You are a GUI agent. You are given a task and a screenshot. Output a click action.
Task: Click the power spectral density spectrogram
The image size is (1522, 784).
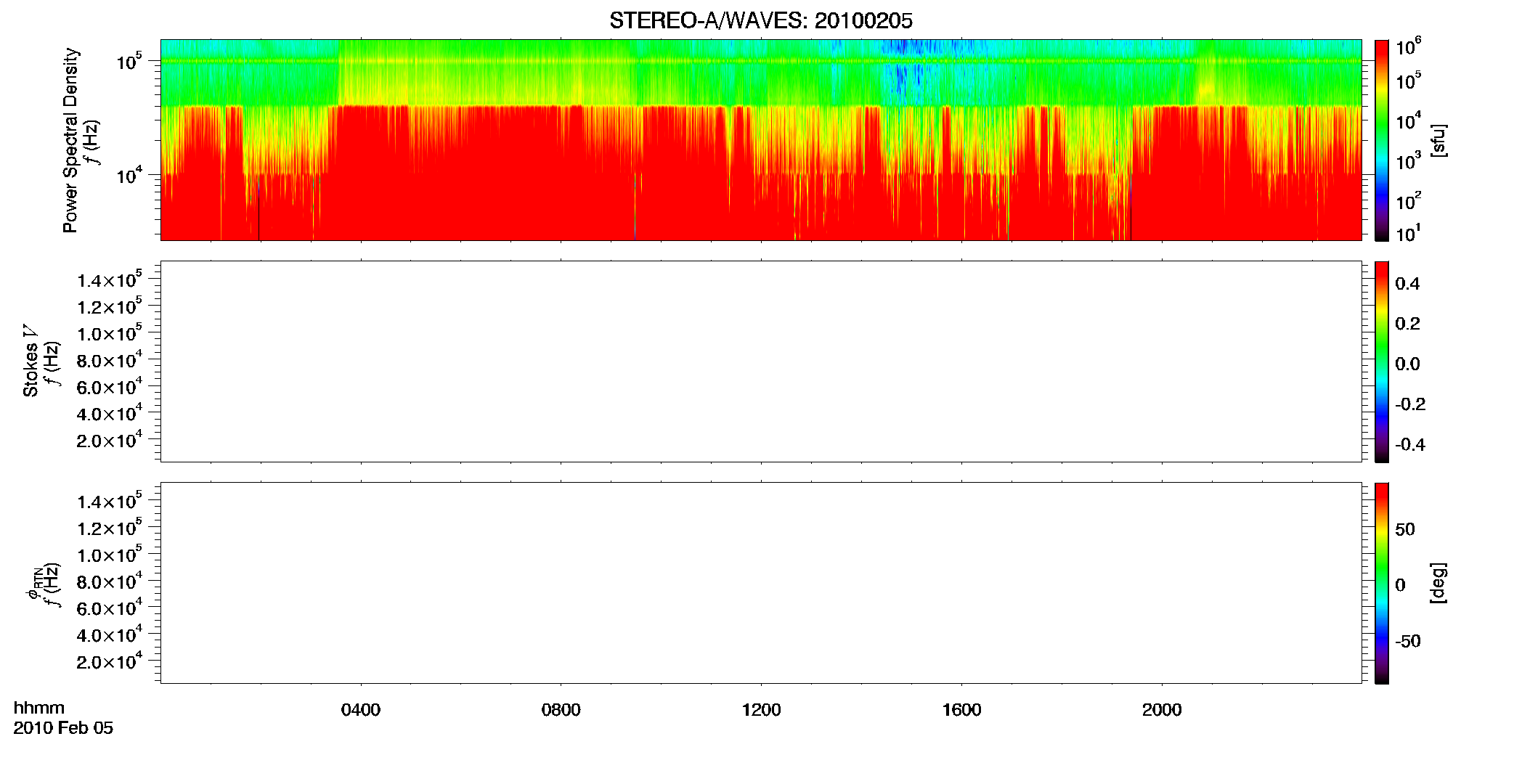point(761,140)
